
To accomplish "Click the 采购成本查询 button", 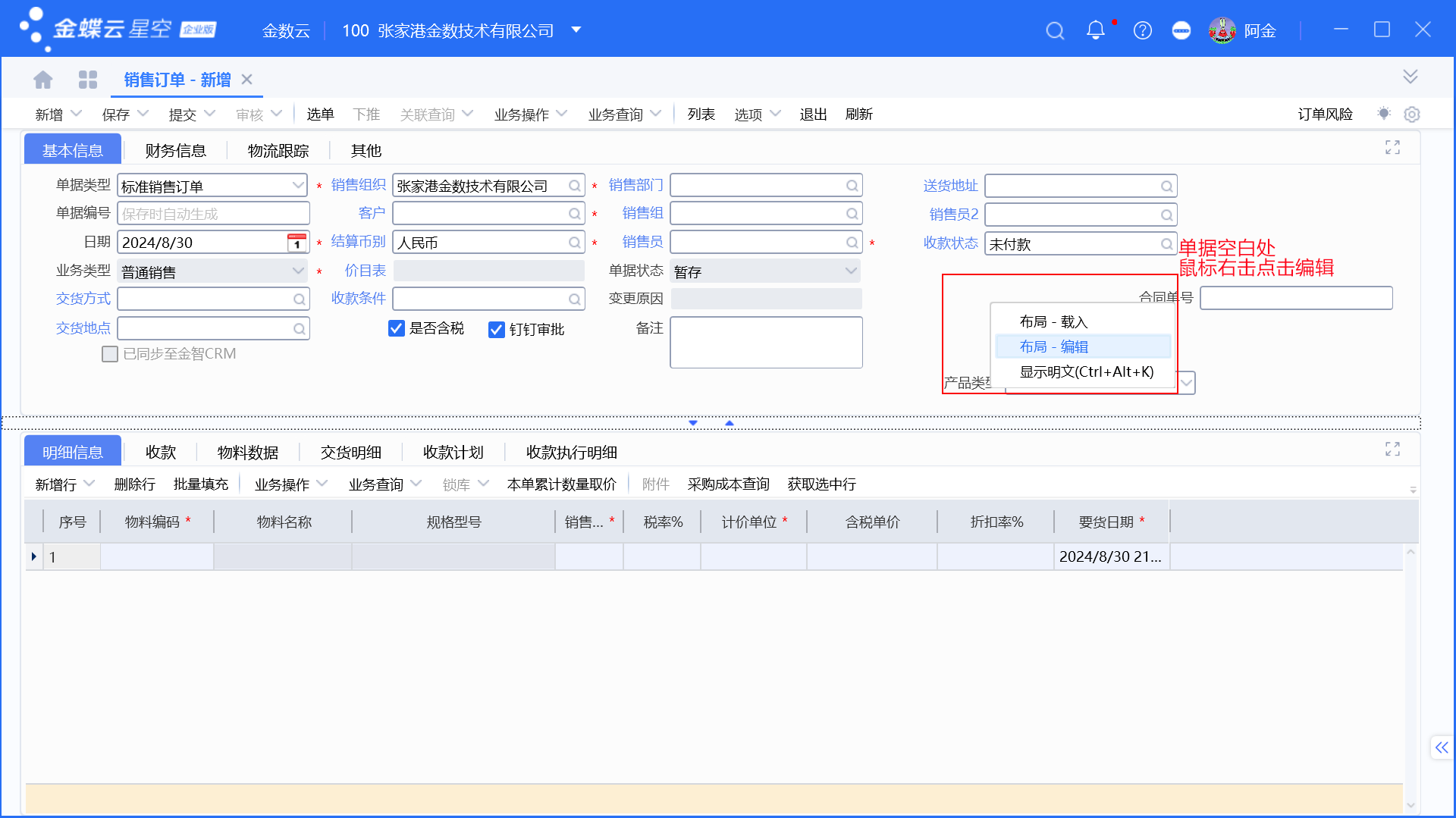I will (729, 484).
